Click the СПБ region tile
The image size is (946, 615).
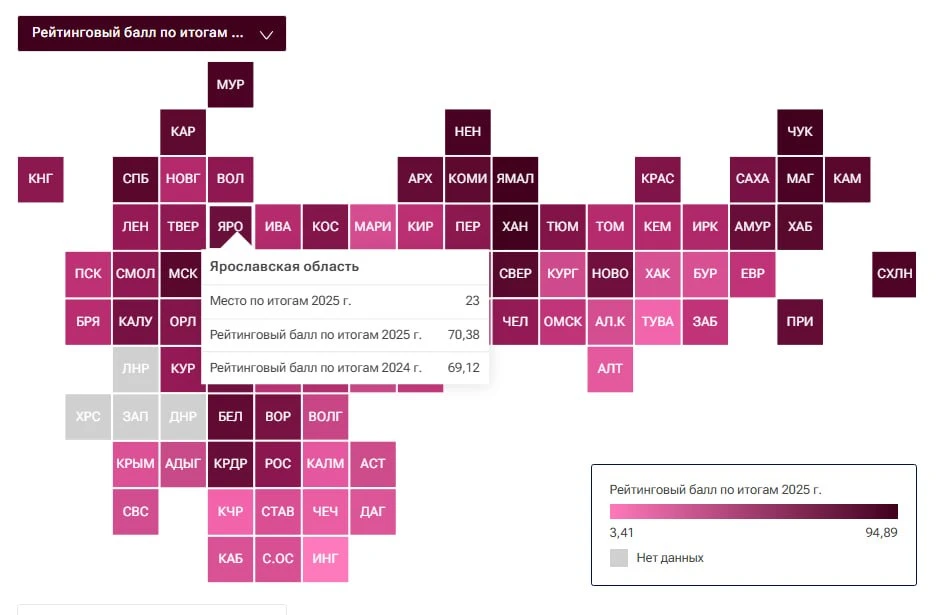pos(136,179)
